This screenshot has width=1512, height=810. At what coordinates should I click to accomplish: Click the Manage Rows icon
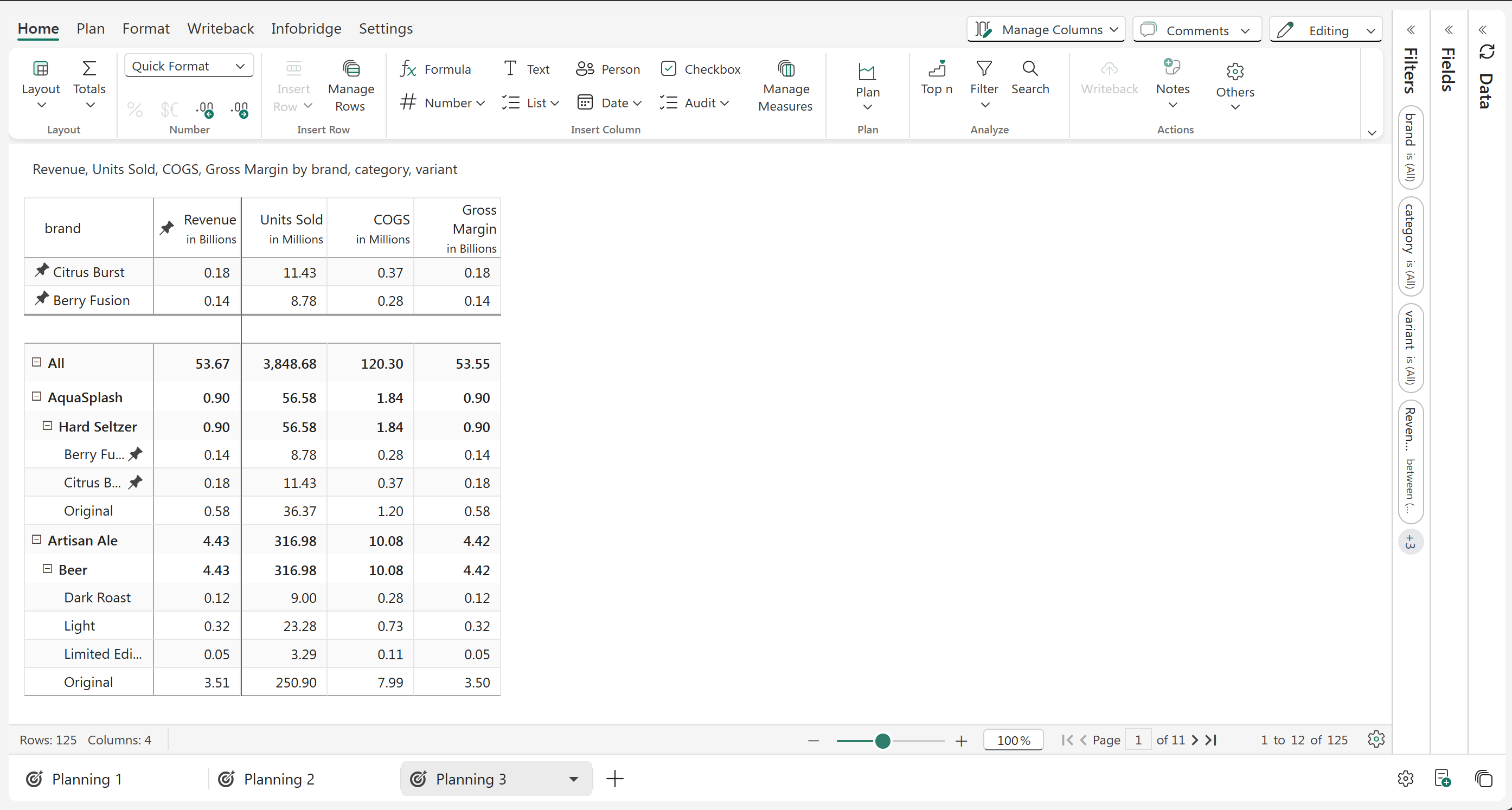351,69
